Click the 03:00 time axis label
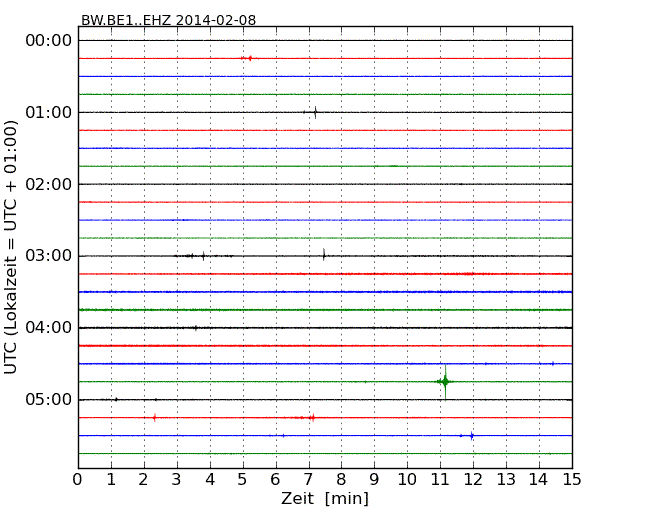The width and height of the screenshot is (650, 520). (49, 256)
